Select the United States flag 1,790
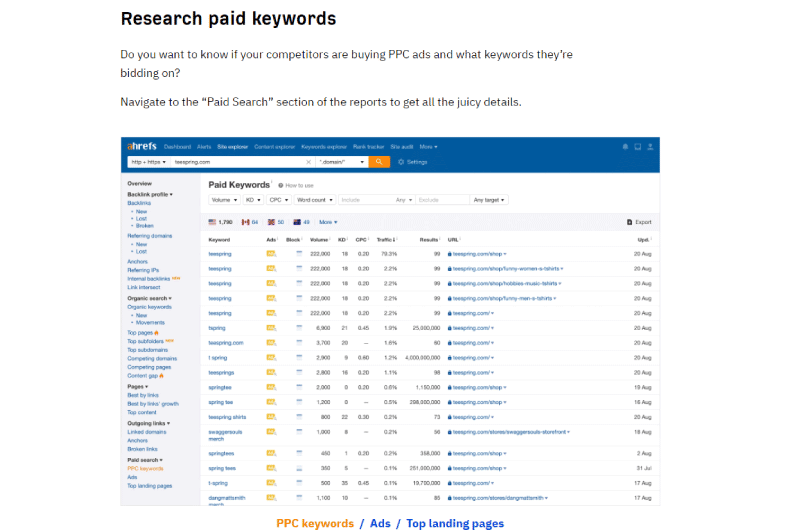 point(220,222)
